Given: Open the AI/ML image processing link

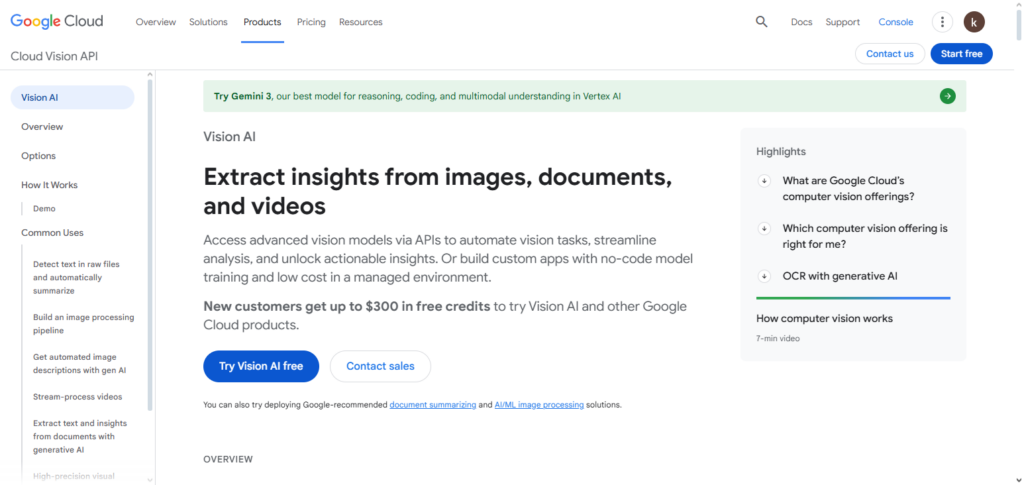Looking at the screenshot, I should coord(539,405).
